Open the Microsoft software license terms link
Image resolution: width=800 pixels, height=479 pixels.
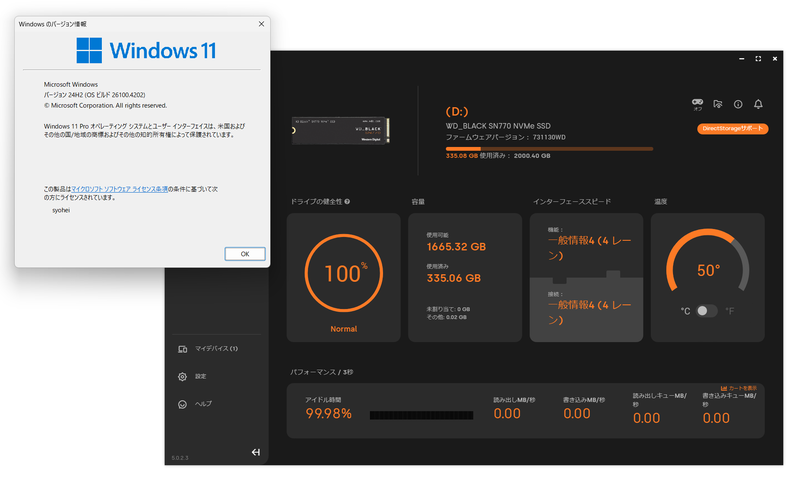pos(119,189)
